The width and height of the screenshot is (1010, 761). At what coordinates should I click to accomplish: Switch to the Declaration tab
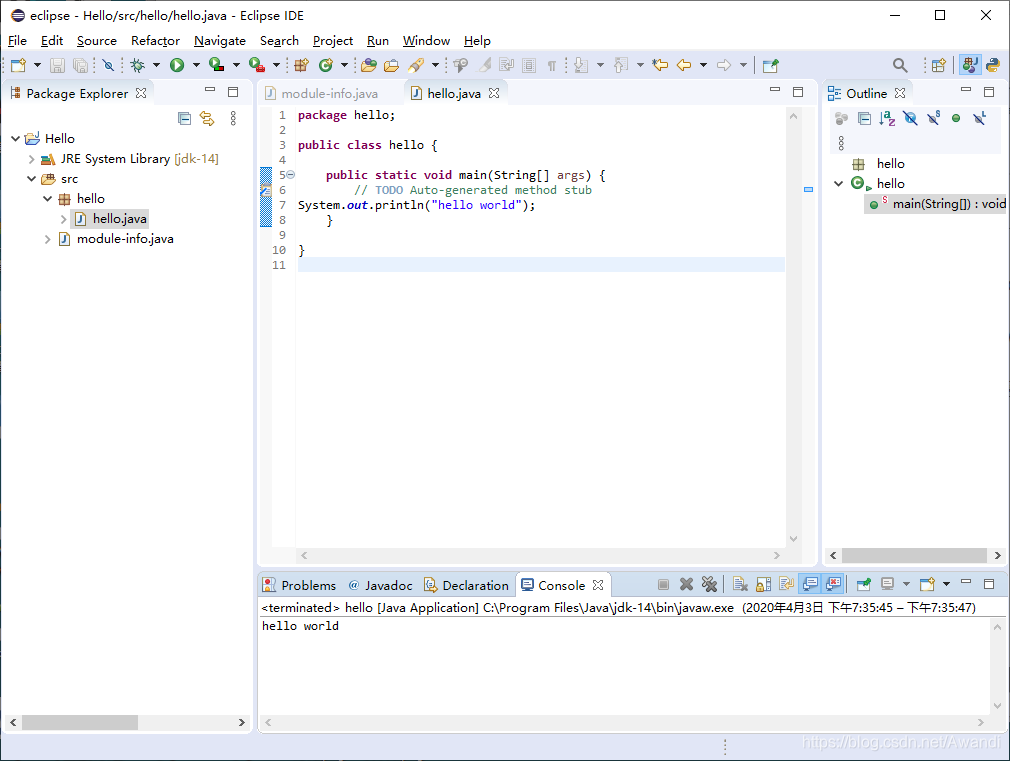(466, 585)
